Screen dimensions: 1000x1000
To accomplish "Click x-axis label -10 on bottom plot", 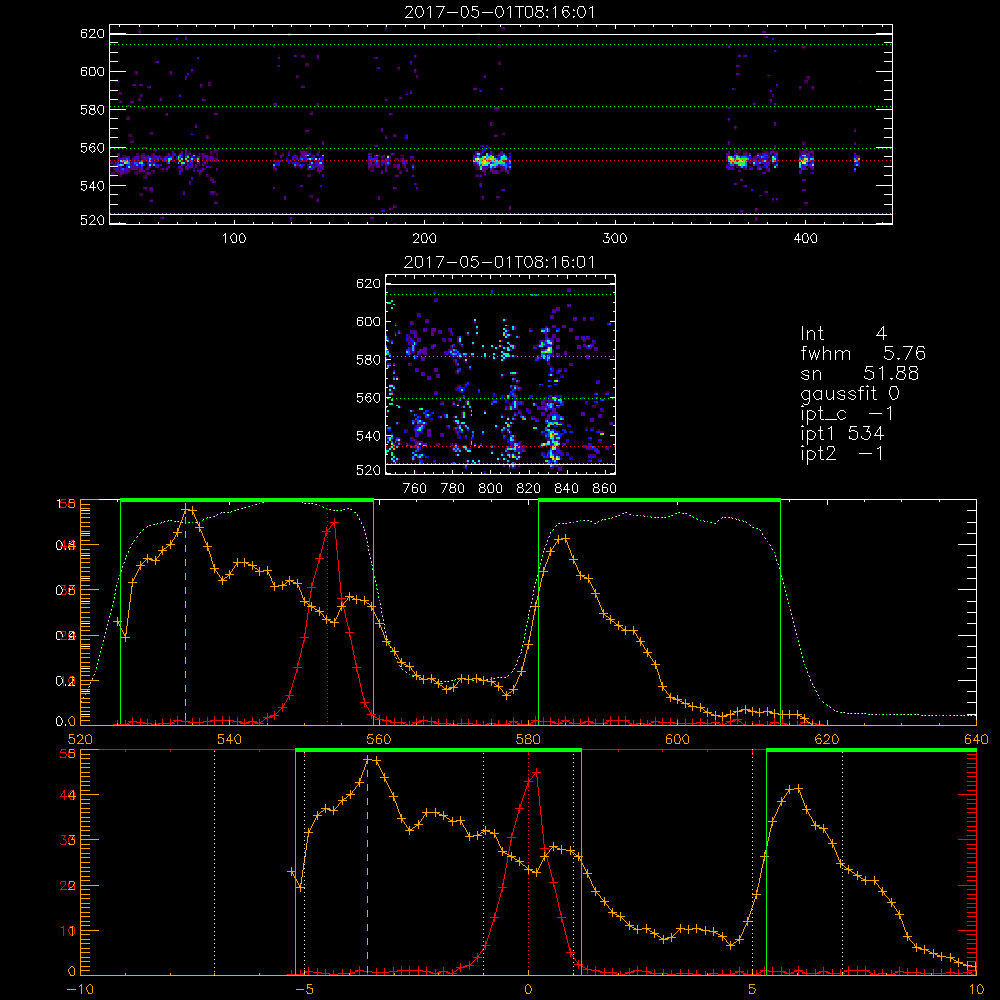I will pyautogui.click(x=80, y=990).
